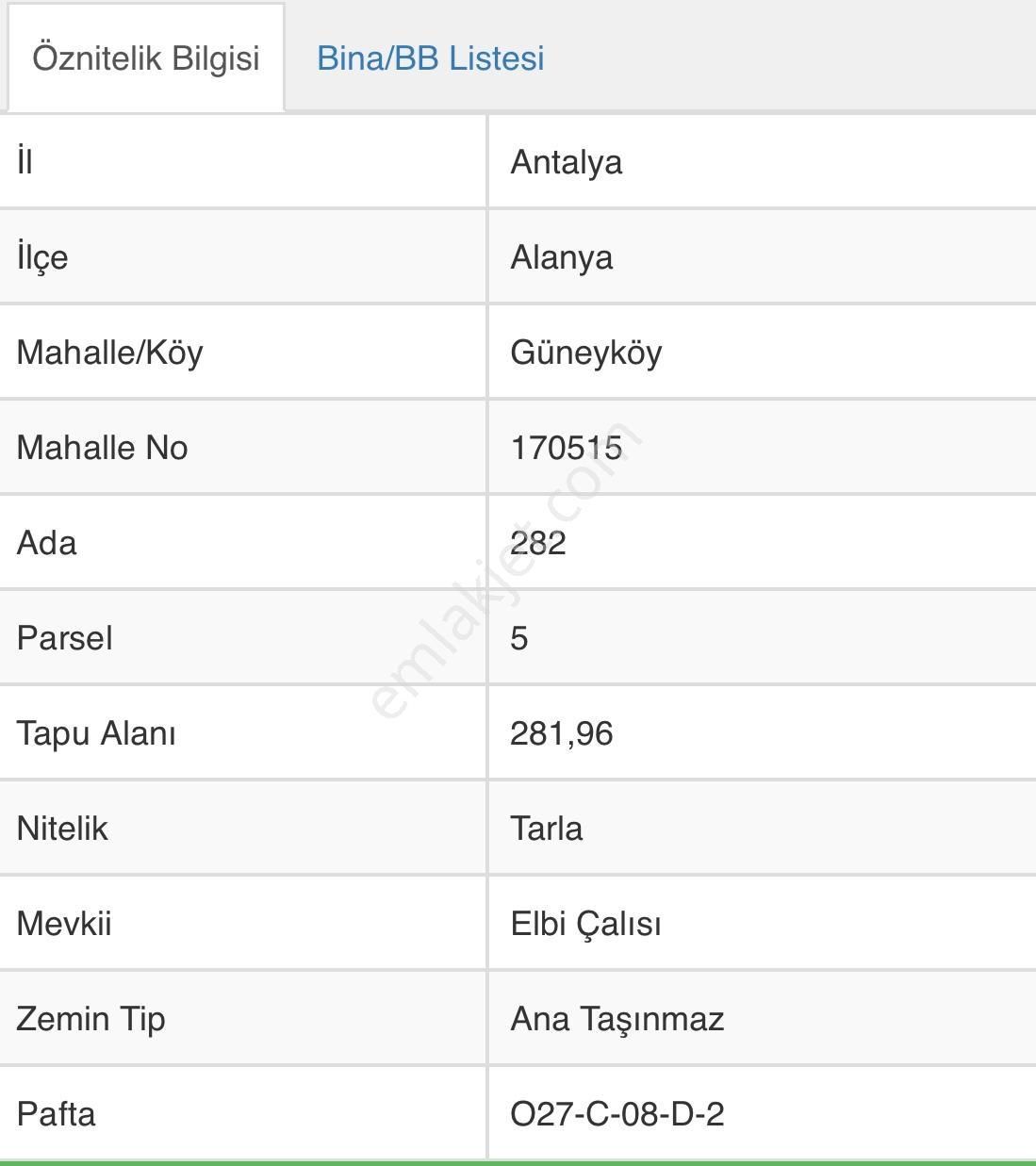Select the Öznitelik Bilgisi tab
Viewport: 1036px width, 1166px height.
click(144, 58)
